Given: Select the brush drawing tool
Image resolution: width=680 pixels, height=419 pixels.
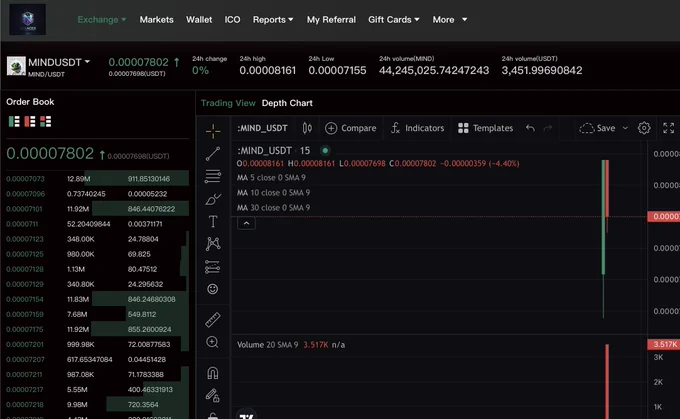Looking at the screenshot, I should pos(213,199).
